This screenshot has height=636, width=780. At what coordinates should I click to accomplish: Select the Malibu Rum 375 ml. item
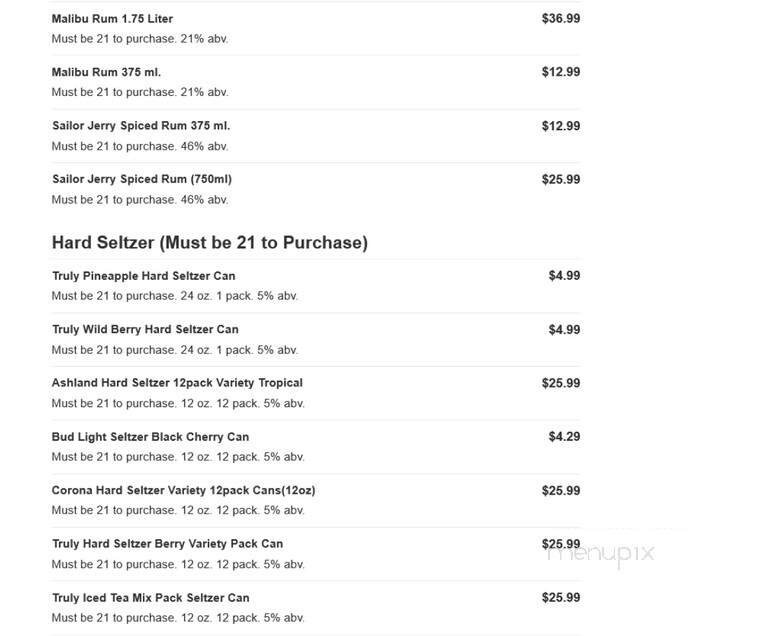tap(106, 72)
